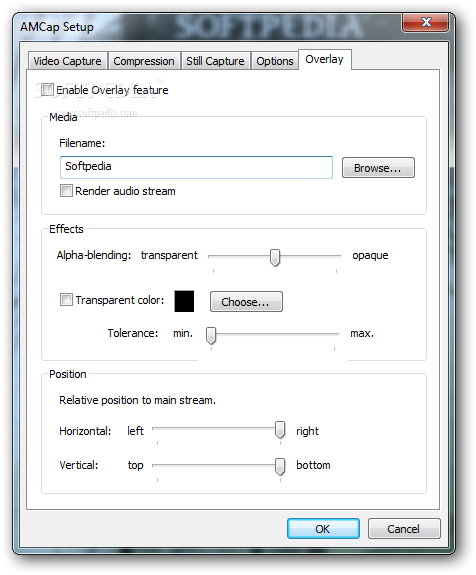Screen dimensions: 476x575
Task: Click Browse to pick a media file
Action: [378, 168]
